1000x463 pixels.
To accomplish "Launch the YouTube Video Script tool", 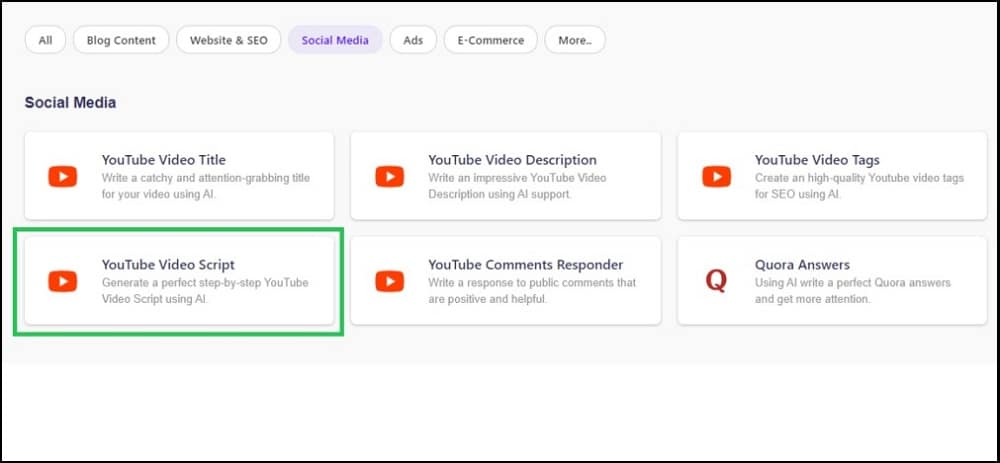I will tap(179, 281).
